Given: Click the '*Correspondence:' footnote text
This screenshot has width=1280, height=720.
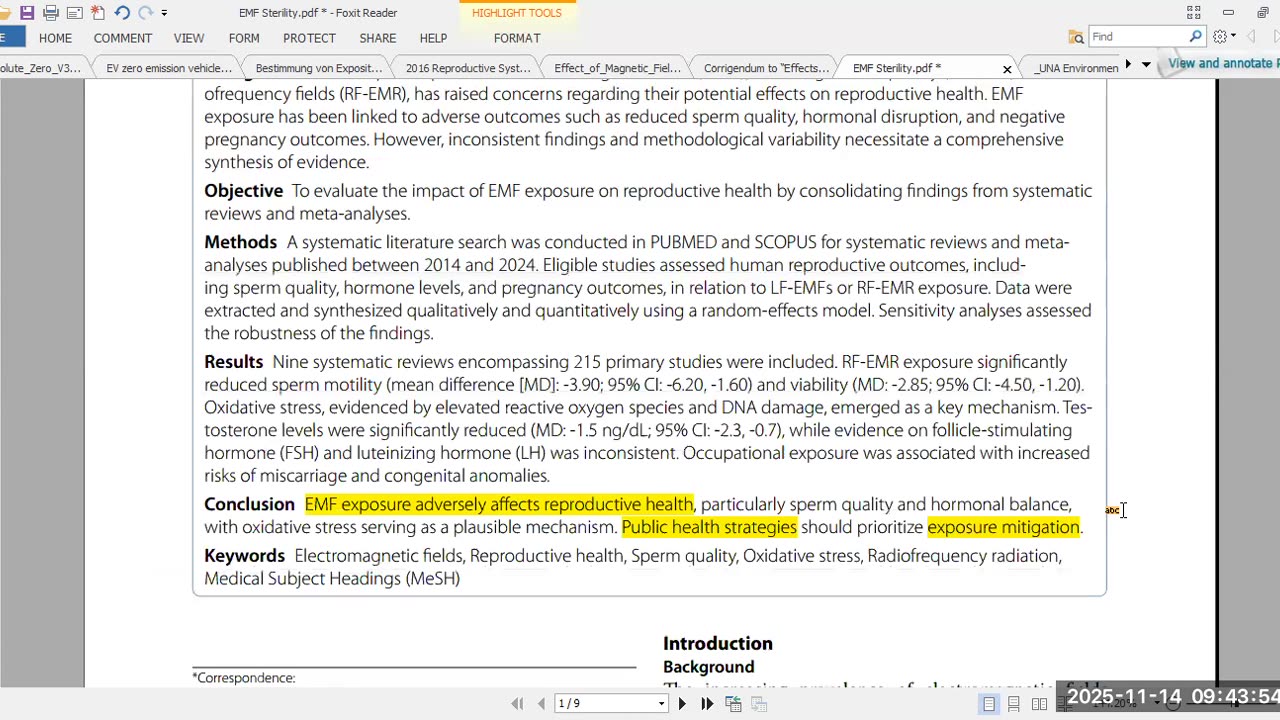Looking at the screenshot, I should [244, 678].
